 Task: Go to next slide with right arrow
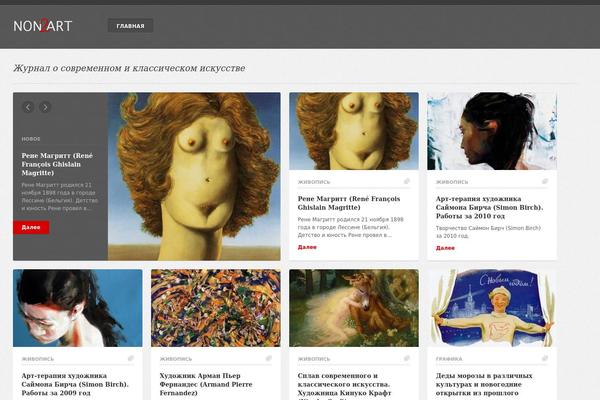pos(45,108)
